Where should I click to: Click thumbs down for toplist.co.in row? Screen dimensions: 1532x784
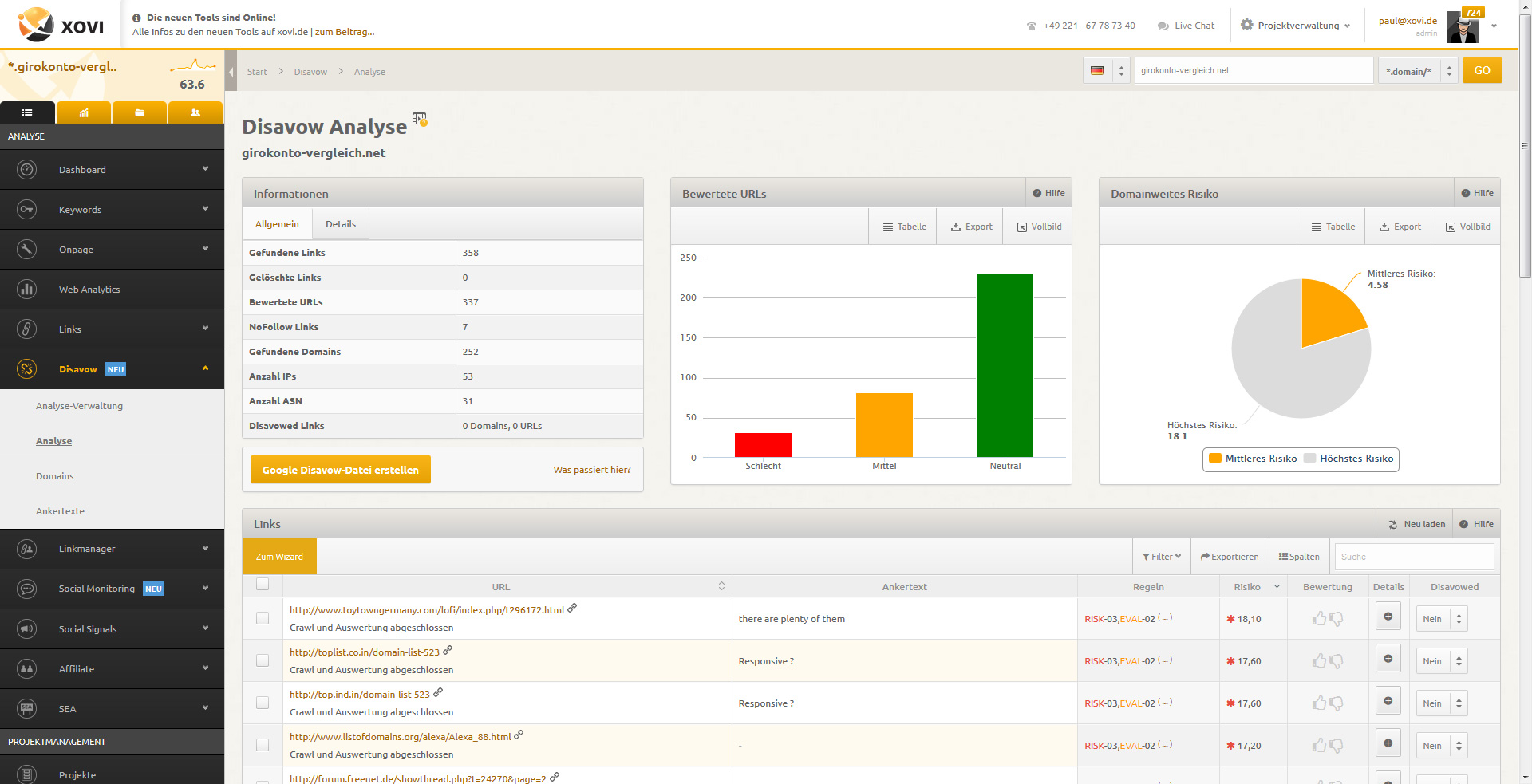(x=1337, y=661)
